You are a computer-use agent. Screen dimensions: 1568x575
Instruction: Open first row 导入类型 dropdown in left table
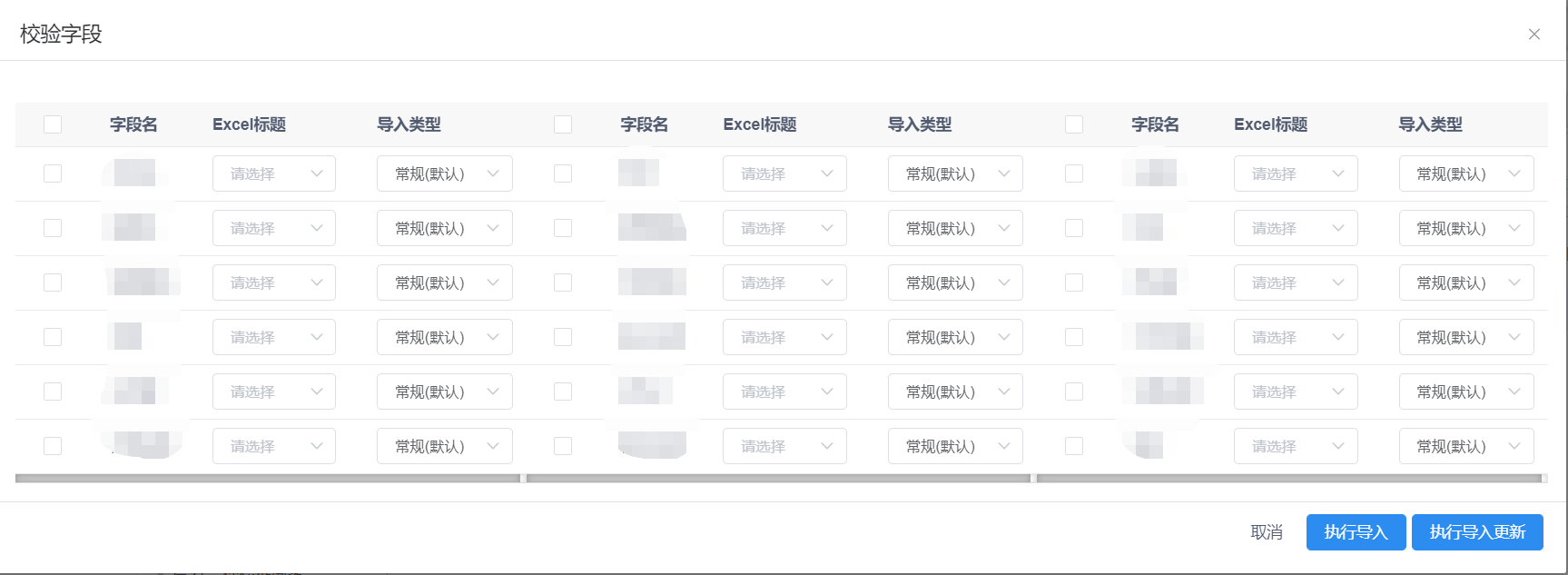click(444, 173)
